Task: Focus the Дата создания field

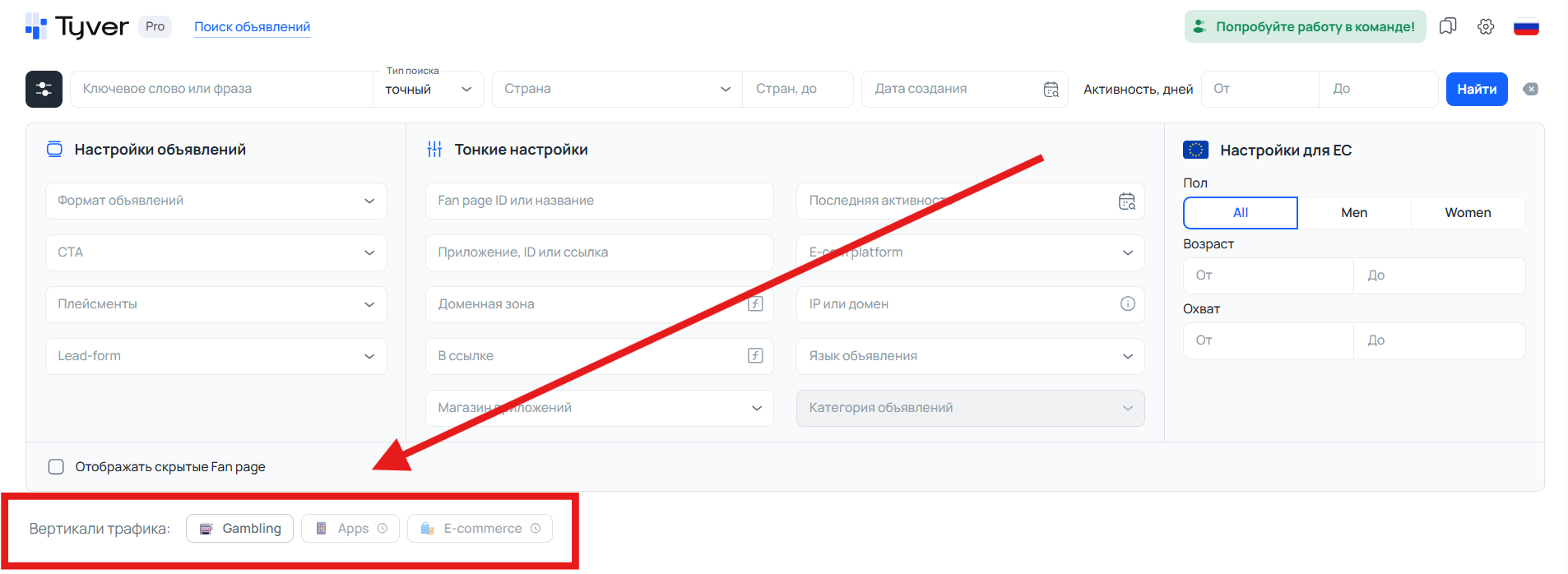Action: pyautogui.click(x=965, y=89)
